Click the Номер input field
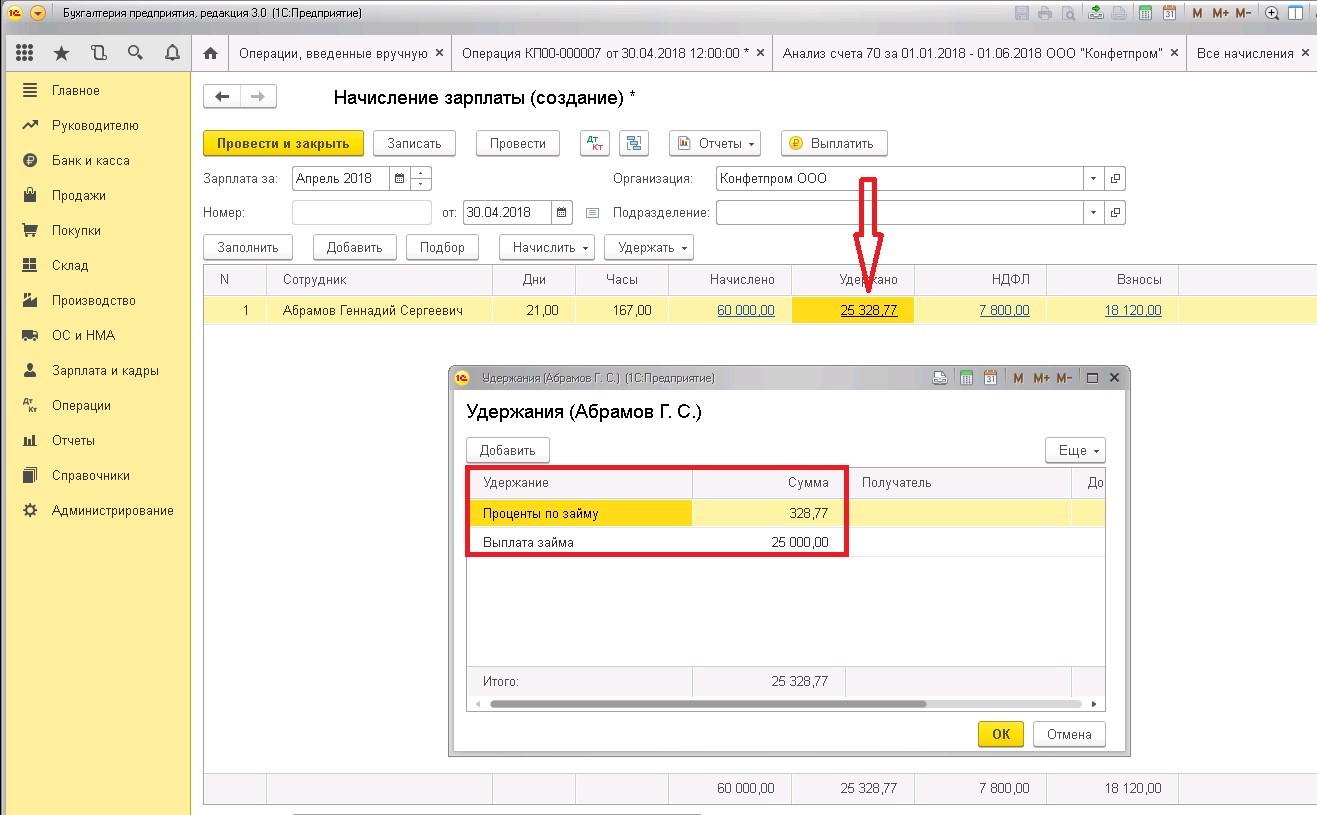 (x=362, y=212)
